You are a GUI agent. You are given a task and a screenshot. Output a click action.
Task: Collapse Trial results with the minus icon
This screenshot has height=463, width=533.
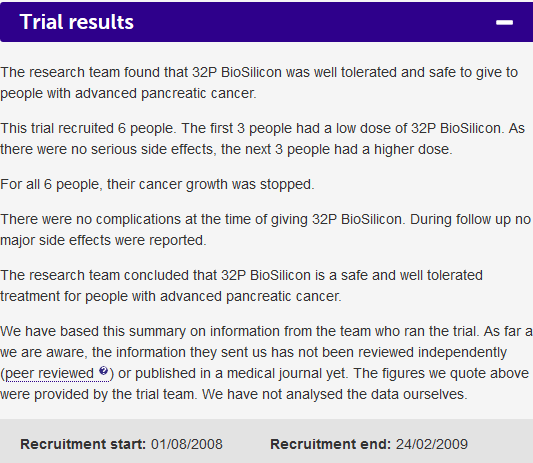click(x=504, y=22)
